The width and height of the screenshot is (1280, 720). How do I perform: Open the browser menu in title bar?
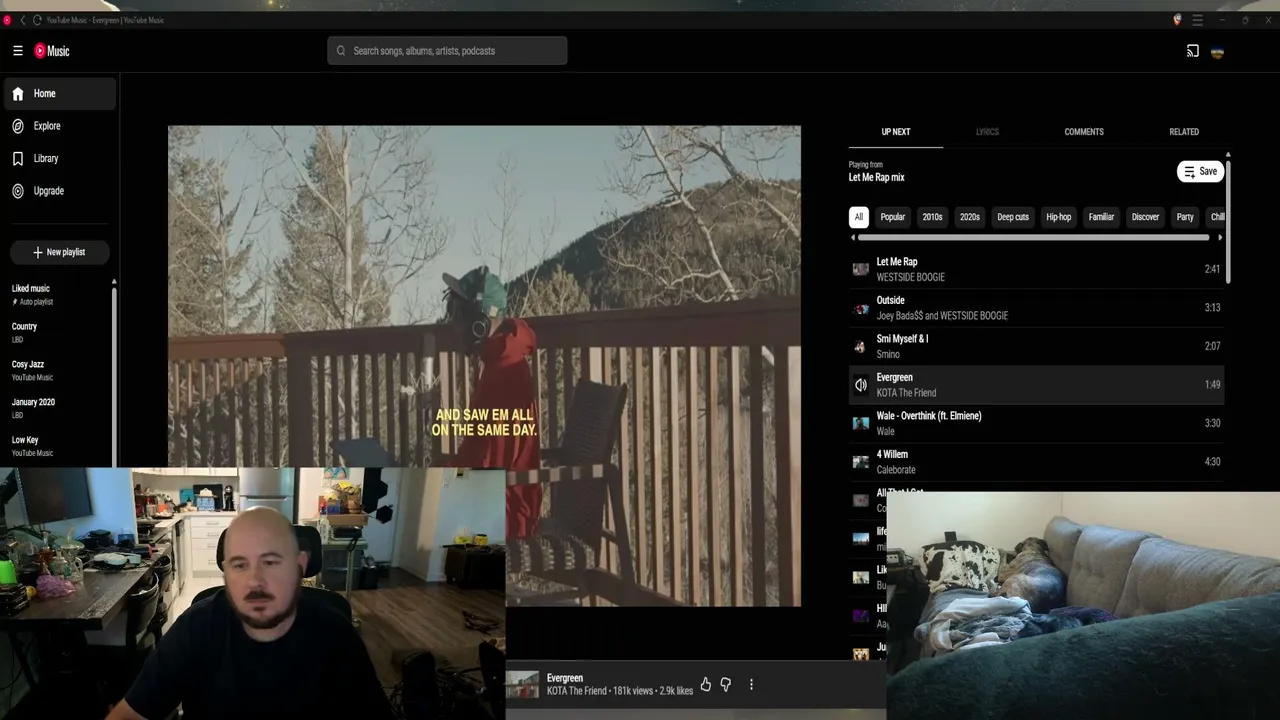[x=1197, y=20]
